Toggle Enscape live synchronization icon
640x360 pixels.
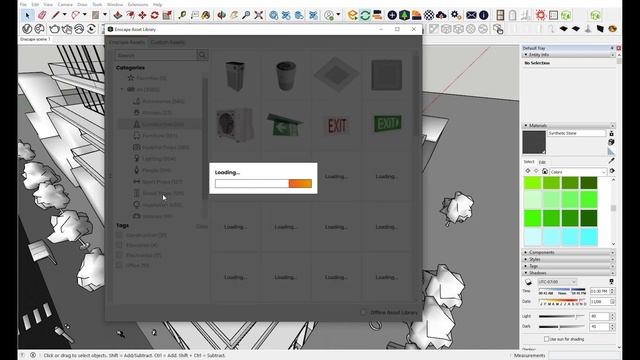(x=365, y=16)
